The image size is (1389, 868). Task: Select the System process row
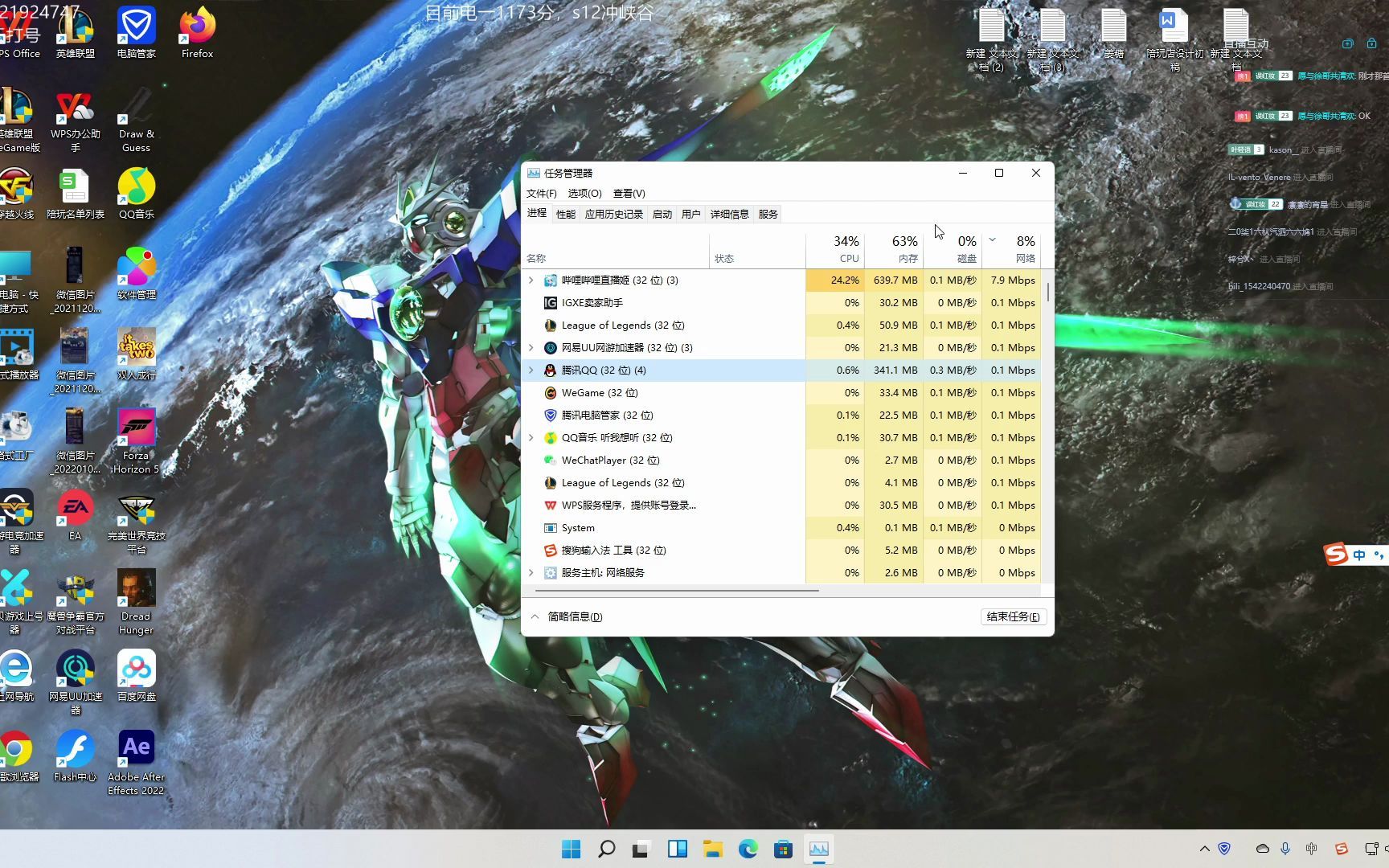pyautogui.click(x=781, y=527)
